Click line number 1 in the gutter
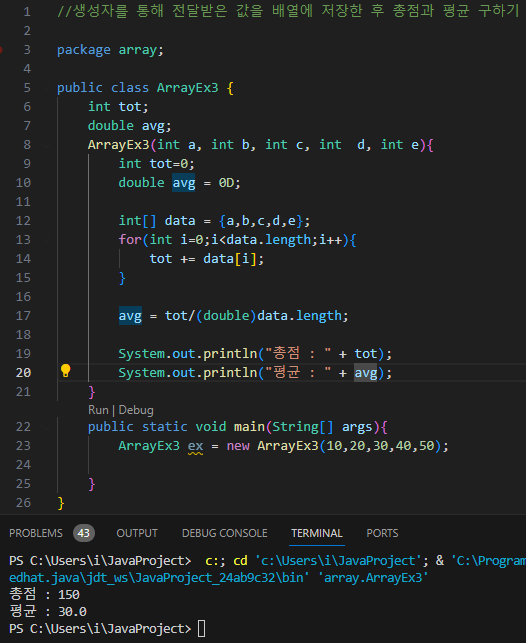The width and height of the screenshot is (526, 643). coord(27,12)
